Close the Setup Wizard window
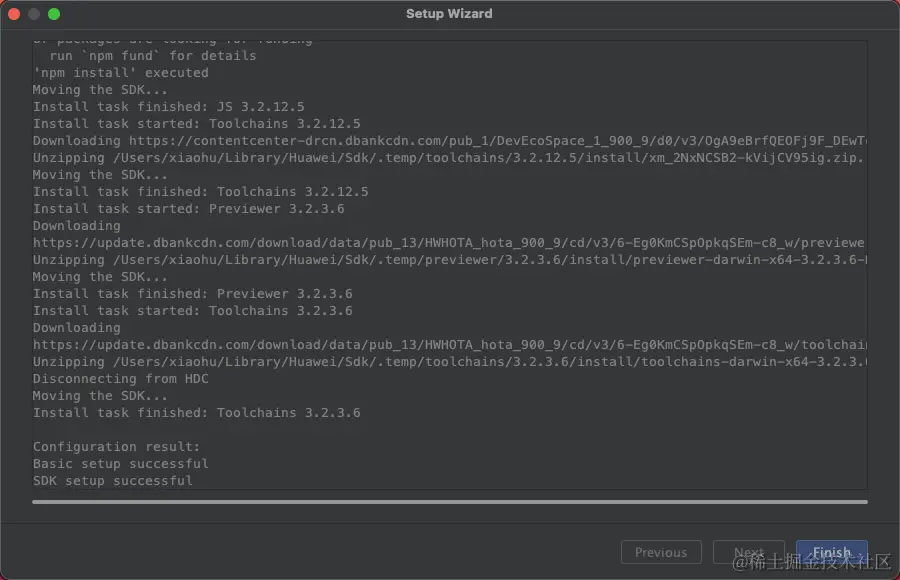The height and width of the screenshot is (580, 900). click(x=14, y=14)
